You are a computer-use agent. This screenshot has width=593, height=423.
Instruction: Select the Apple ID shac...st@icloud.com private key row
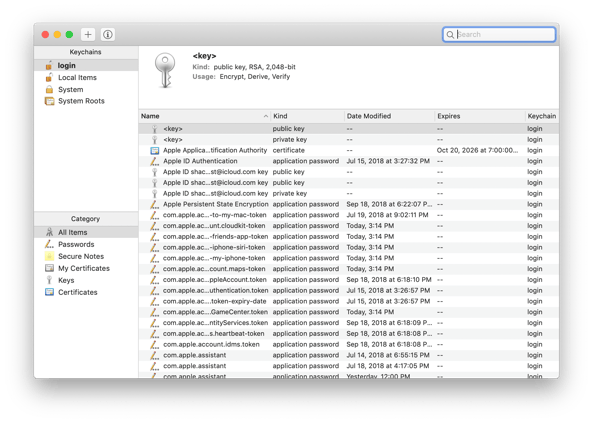point(349,193)
